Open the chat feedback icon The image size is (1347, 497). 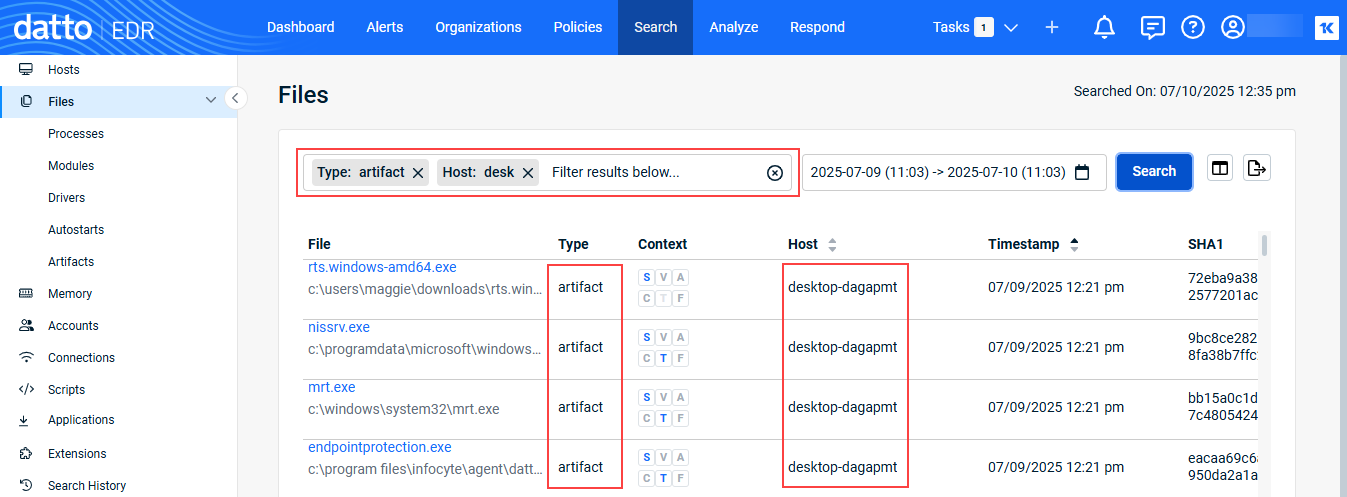coord(1152,28)
